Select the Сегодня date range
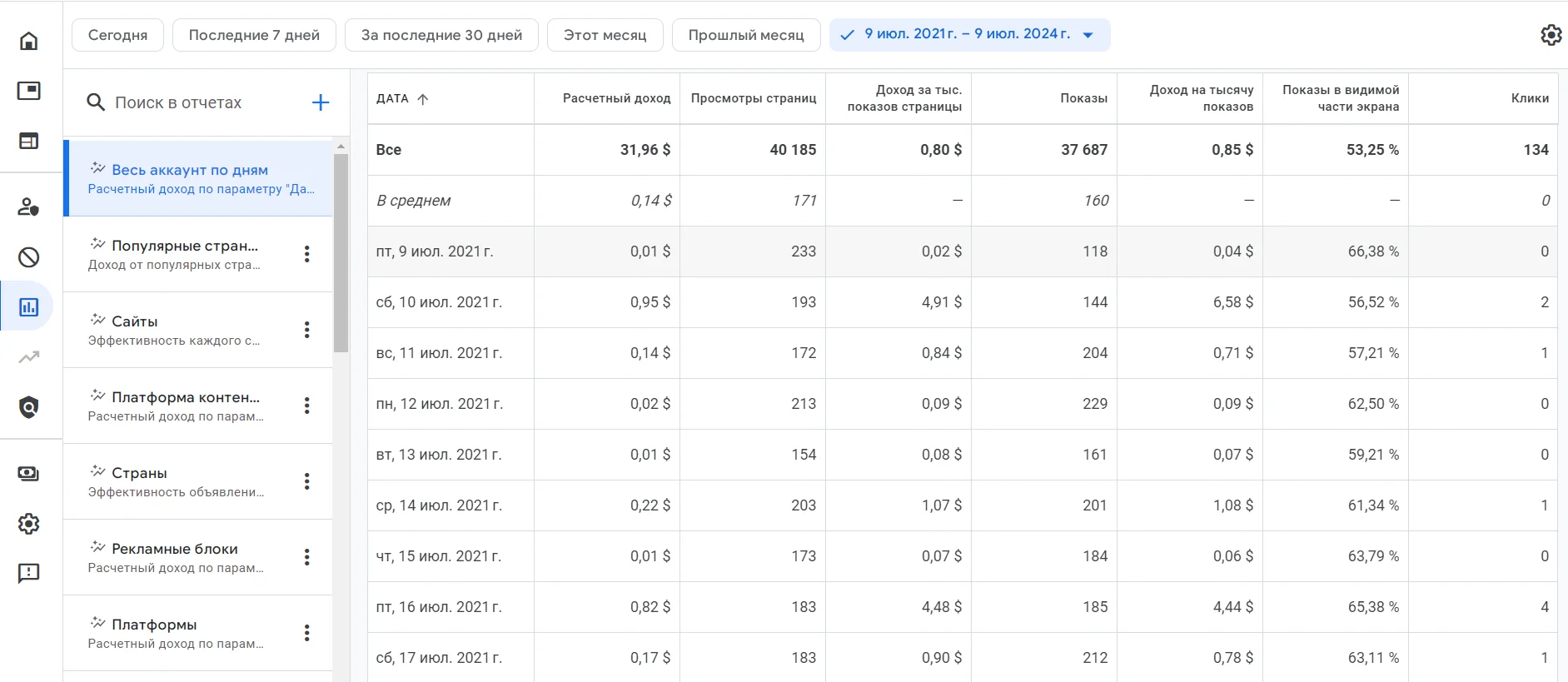 [117, 35]
